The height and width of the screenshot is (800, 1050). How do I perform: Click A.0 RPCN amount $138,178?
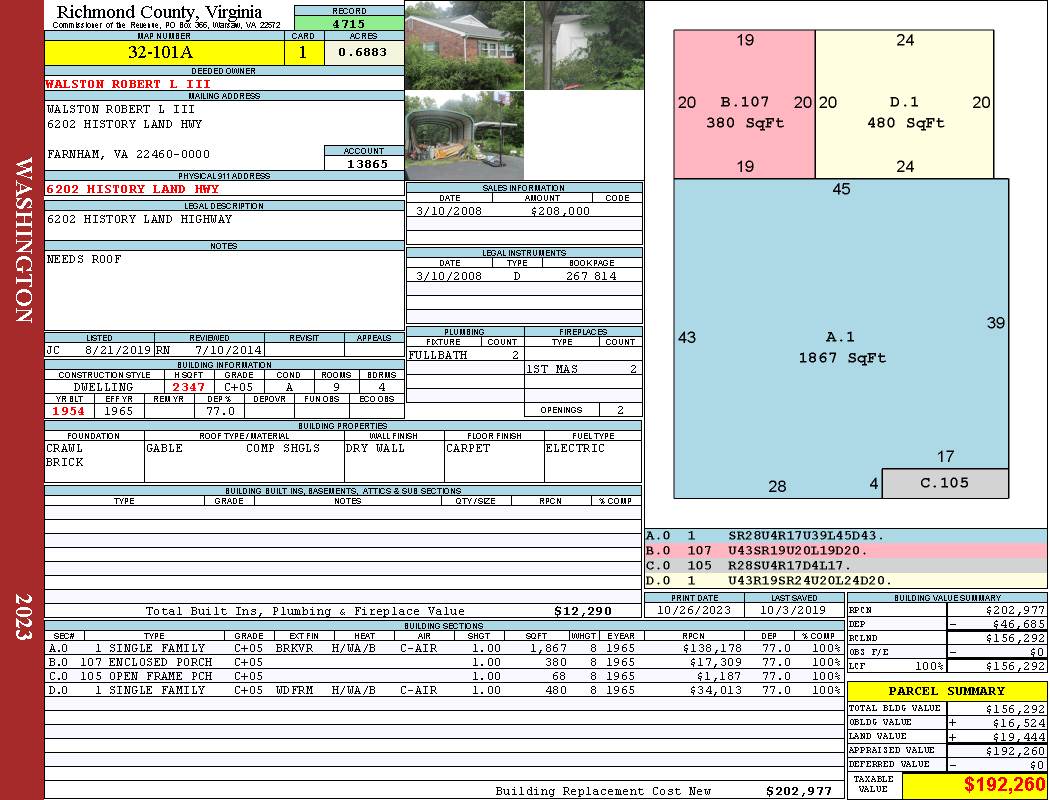pos(712,648)
